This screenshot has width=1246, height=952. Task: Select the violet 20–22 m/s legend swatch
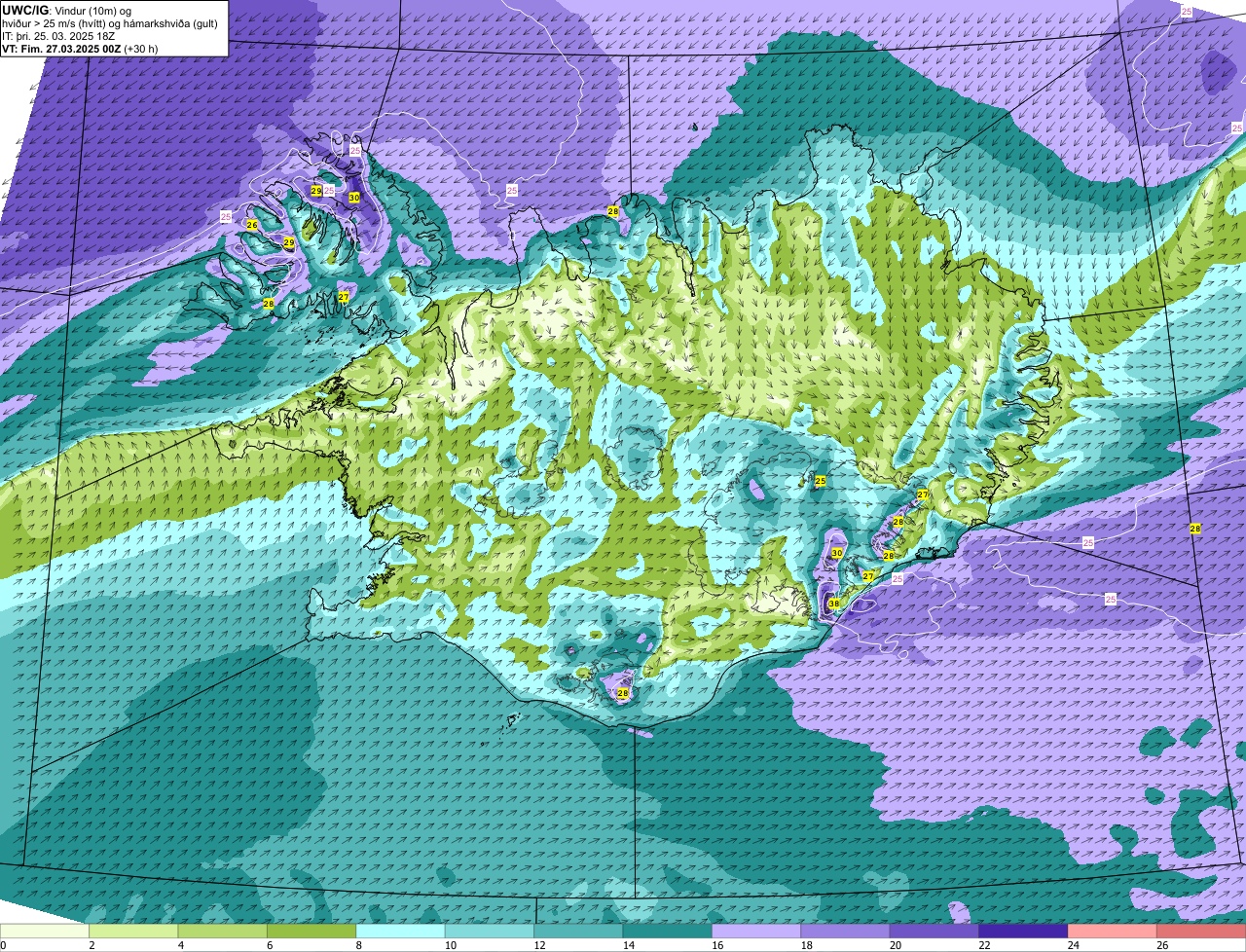coord(934,931)
